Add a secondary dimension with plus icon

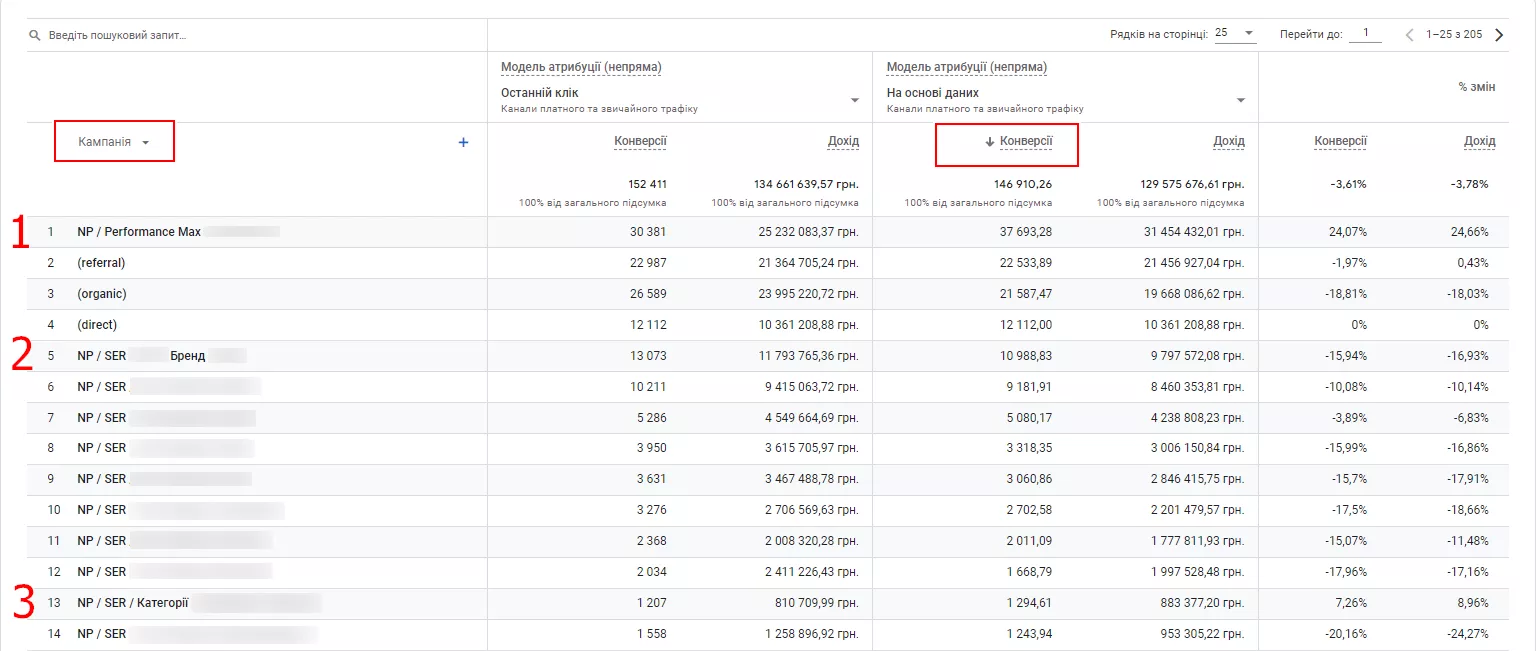pyautogui.click(x=463, y=143)
